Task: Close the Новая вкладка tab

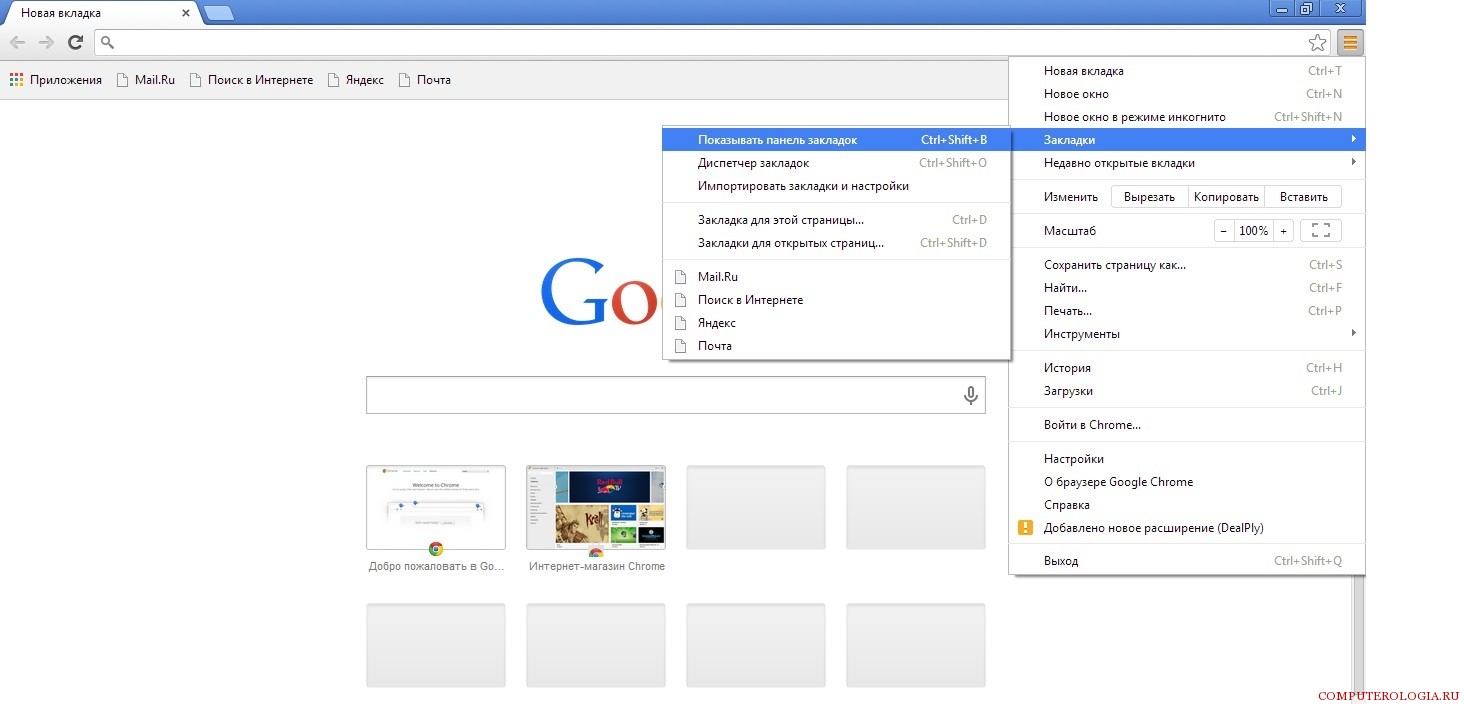Action: coord(186,13)
